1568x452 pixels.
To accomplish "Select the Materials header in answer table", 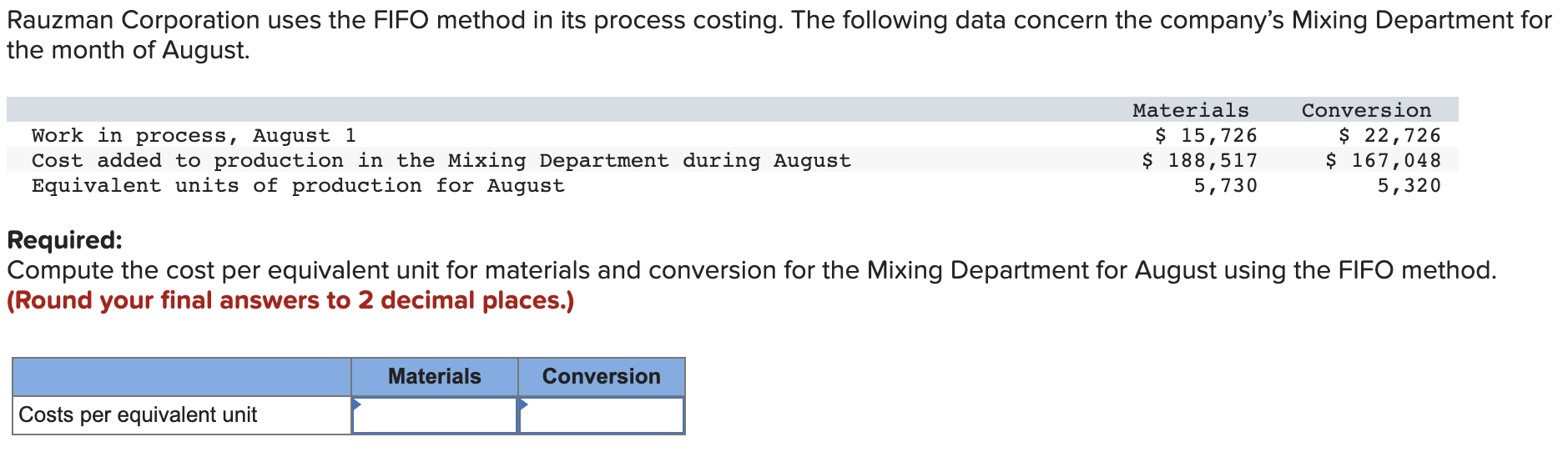I will click(435, 376).
